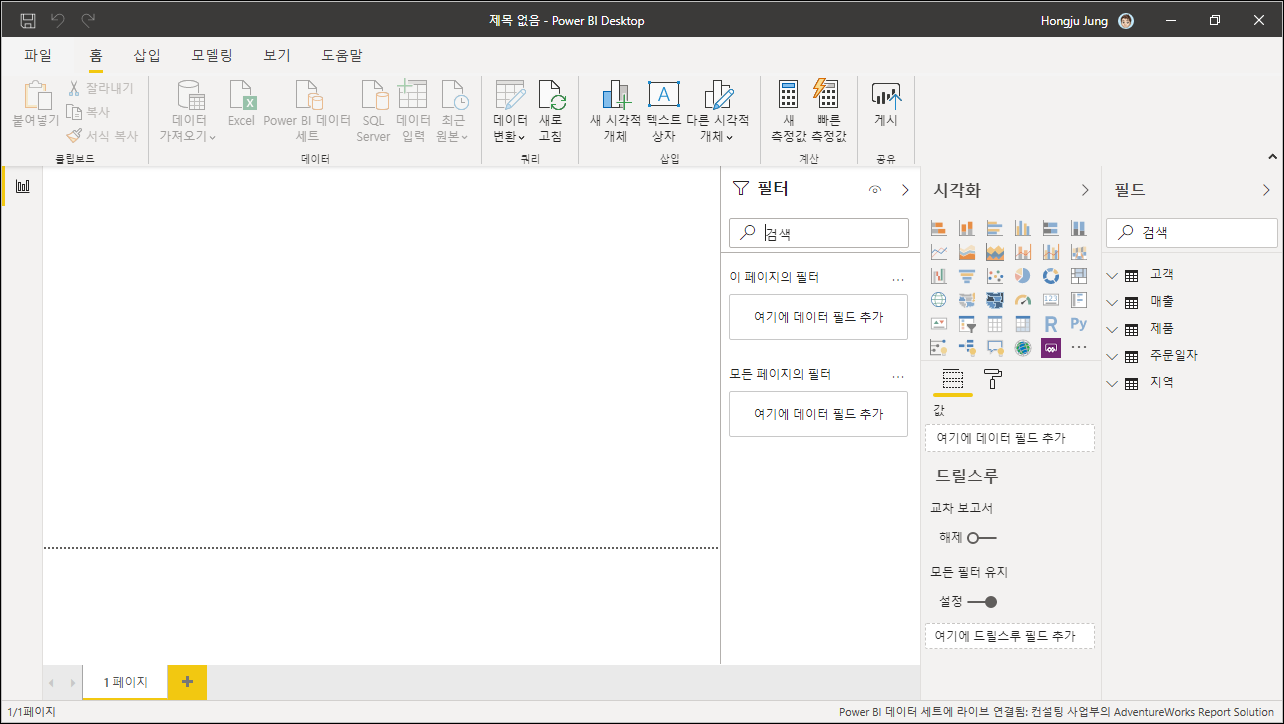
Task: Open more visuals (ellipsis) in 시각화
Action: (1078, 348)
